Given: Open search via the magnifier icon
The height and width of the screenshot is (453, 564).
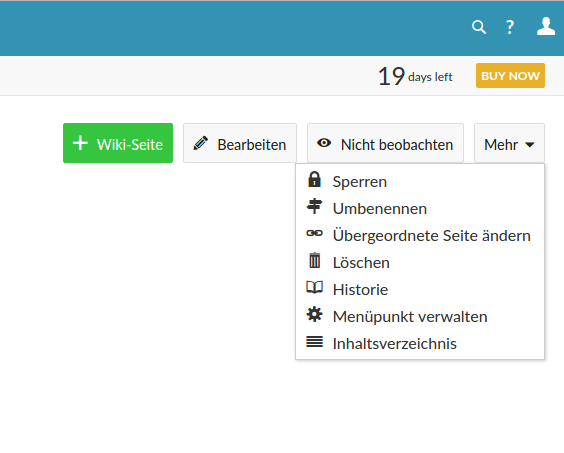Looking at the screenshot, I should pos(479,27).
